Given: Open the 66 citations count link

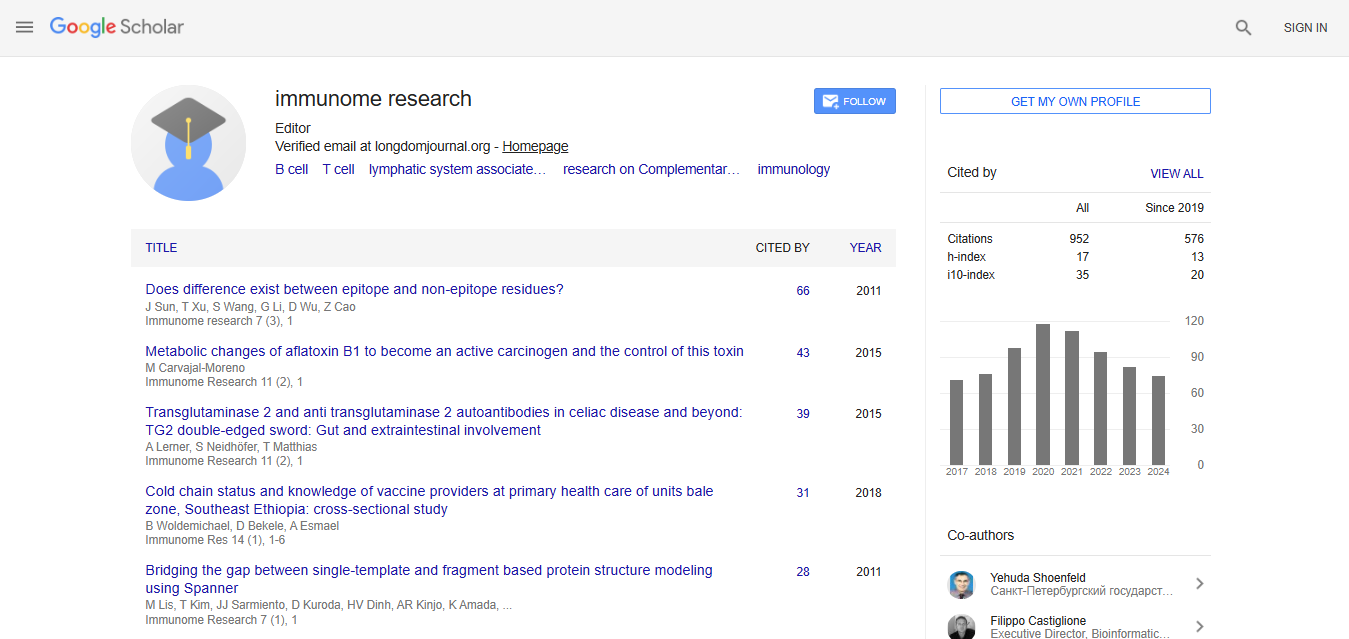Looking at the screenshot, I should click(x=803, y=291).
